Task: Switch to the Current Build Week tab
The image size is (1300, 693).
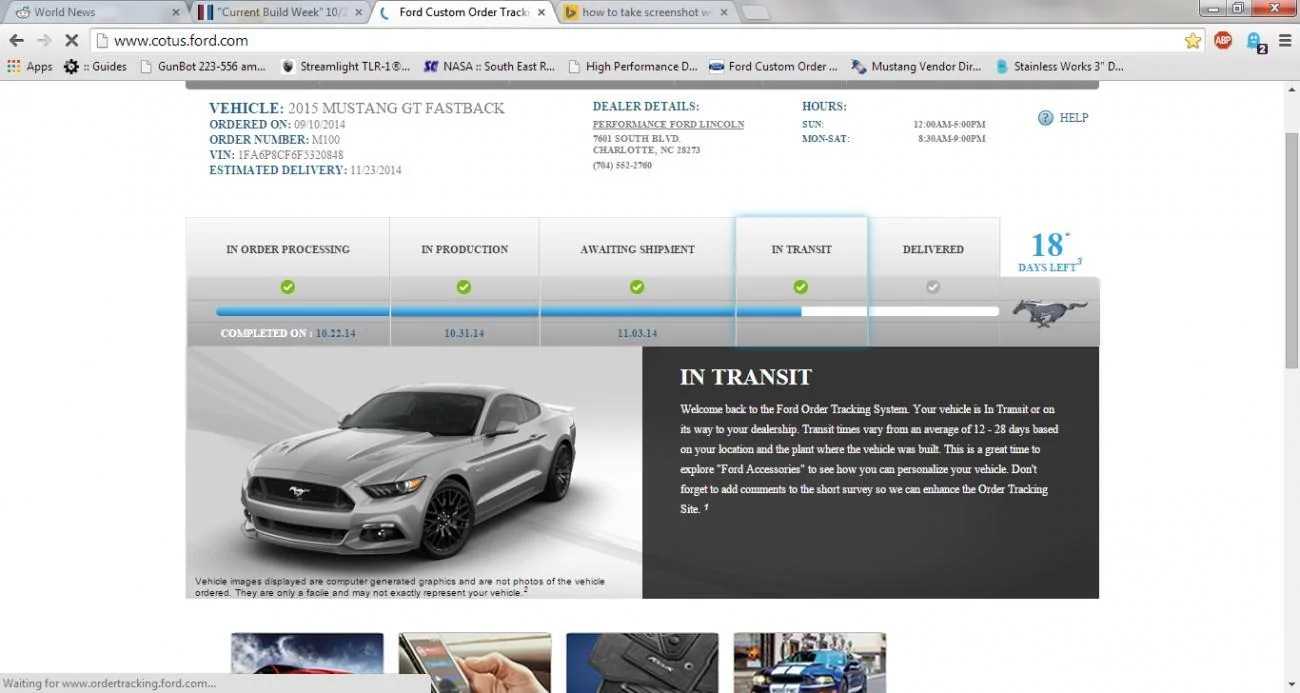Action: click(280, 12)
